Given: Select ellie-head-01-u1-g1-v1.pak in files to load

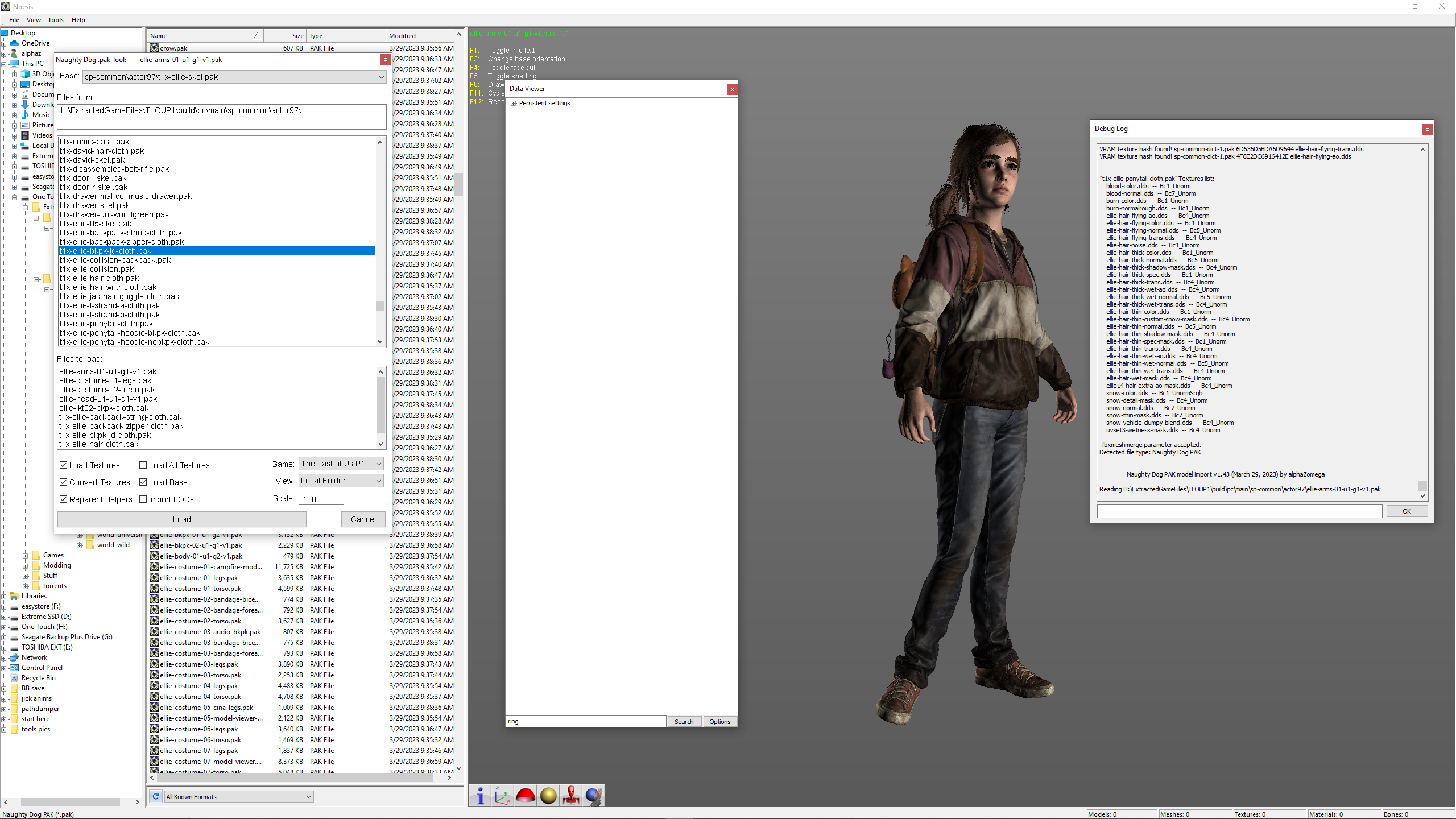Looking at the screenshot, I should [x=216, y=399].
